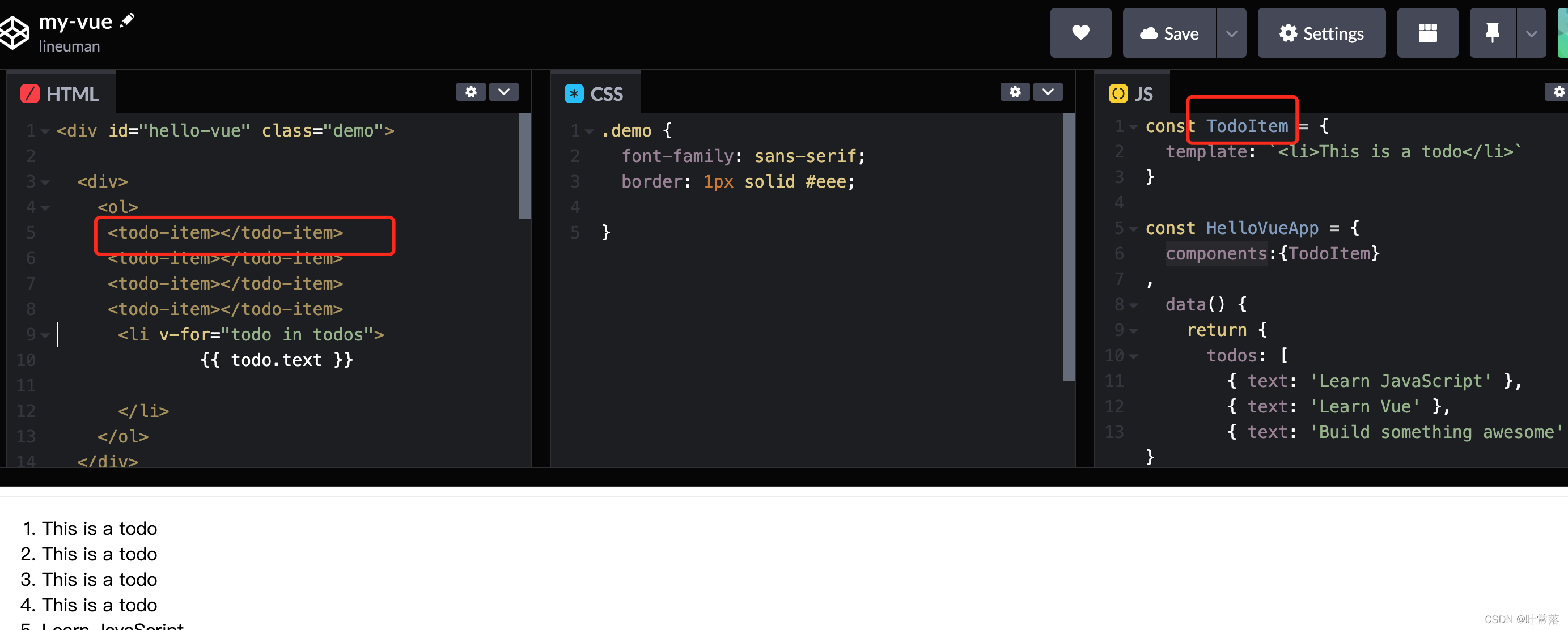Save the pen
The image size is (1568, 630).
pos(1169,33)
